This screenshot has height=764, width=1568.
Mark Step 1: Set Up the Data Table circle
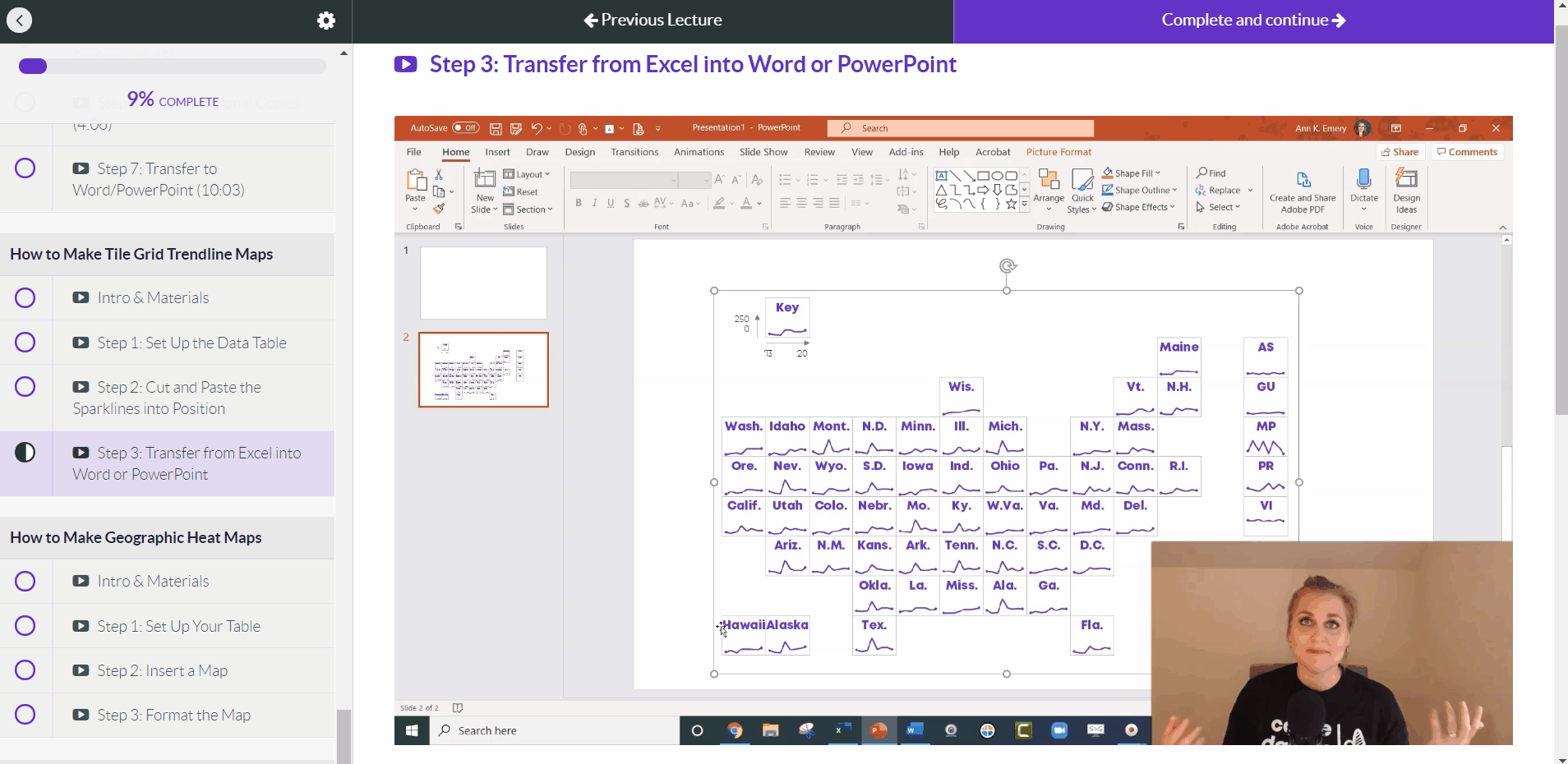pos(25,343)
